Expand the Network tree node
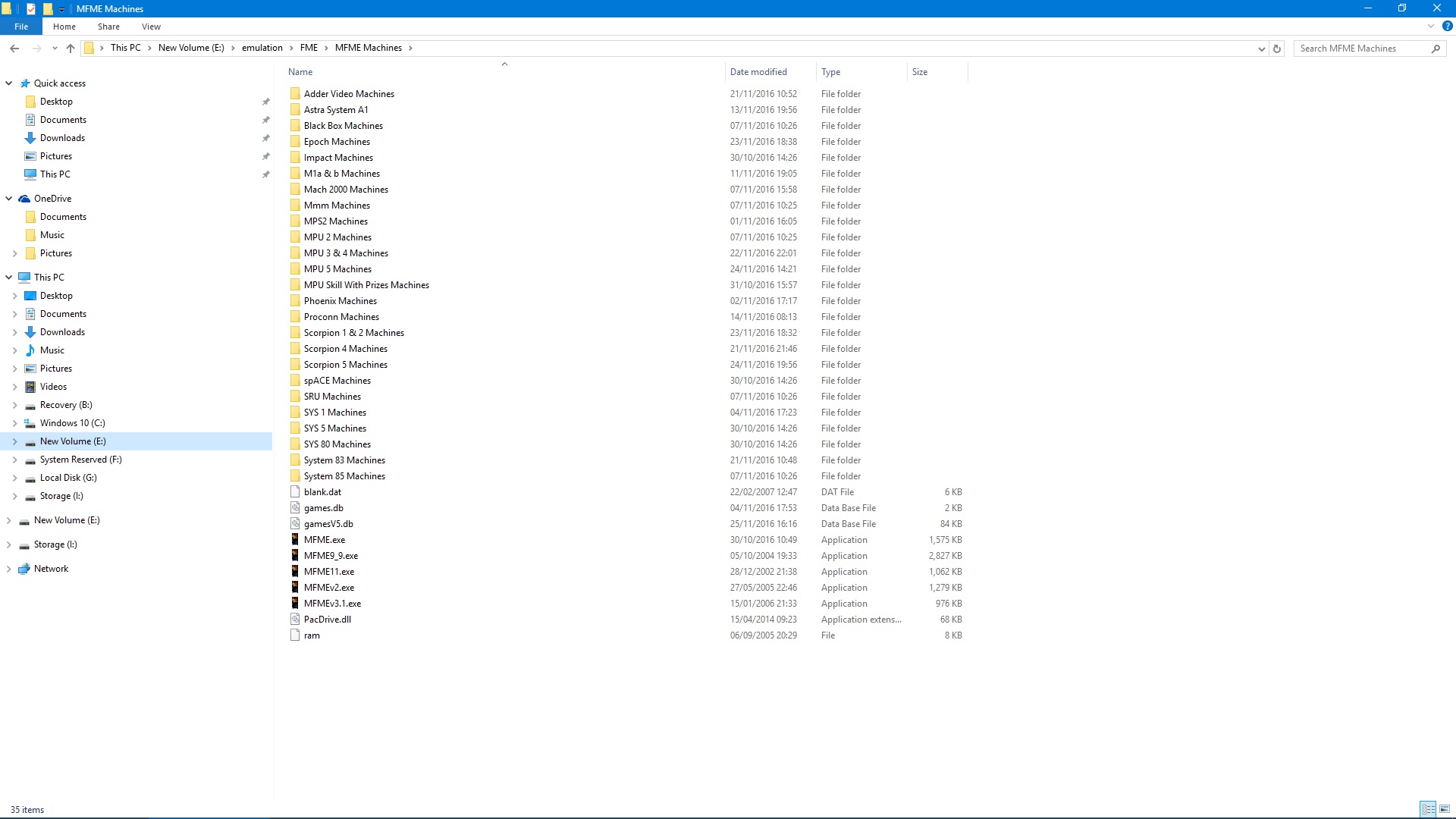This screenshot has width=1456, height=819. point(9,569)
